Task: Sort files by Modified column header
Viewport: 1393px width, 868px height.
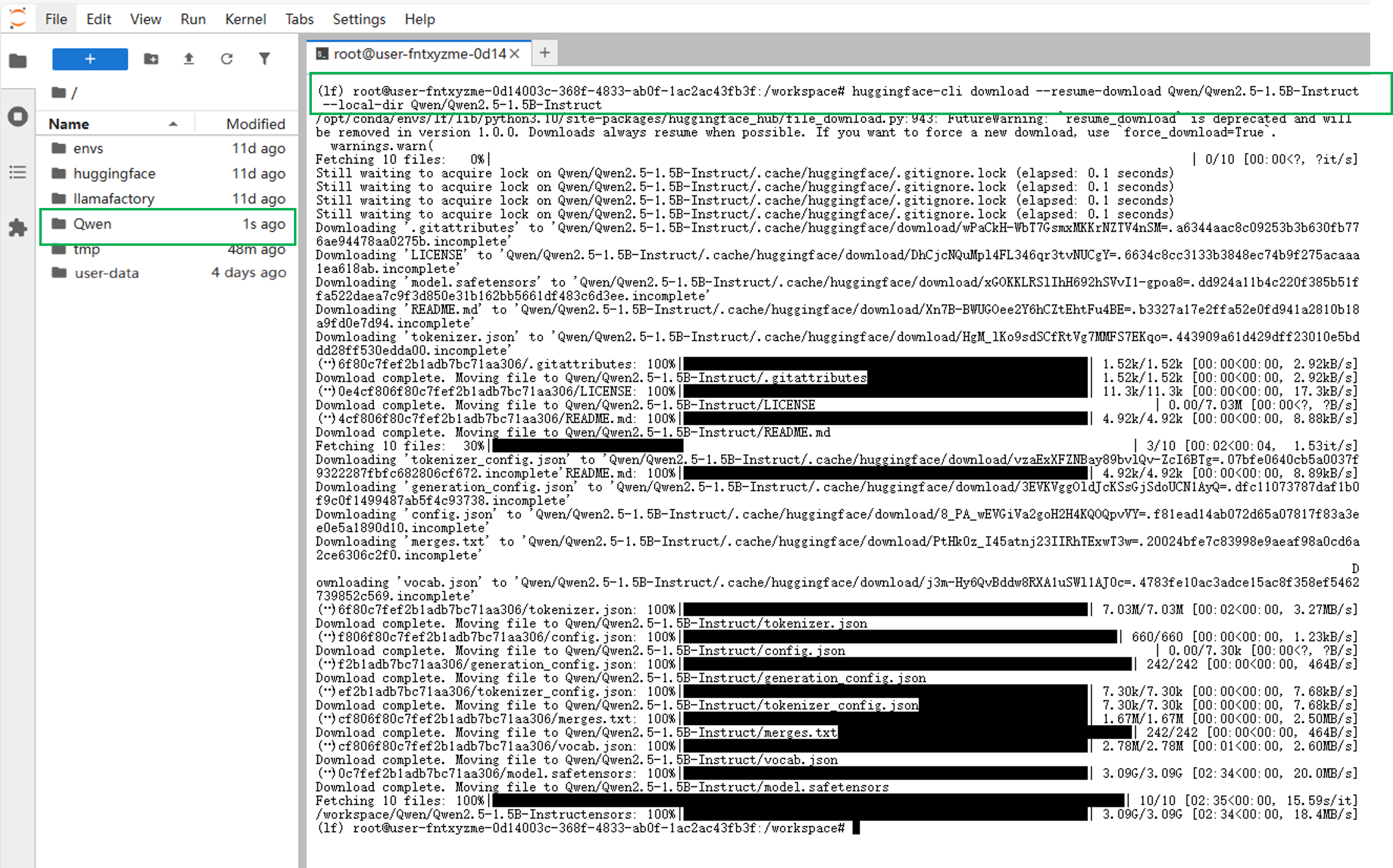Action: tap(255, 124)
